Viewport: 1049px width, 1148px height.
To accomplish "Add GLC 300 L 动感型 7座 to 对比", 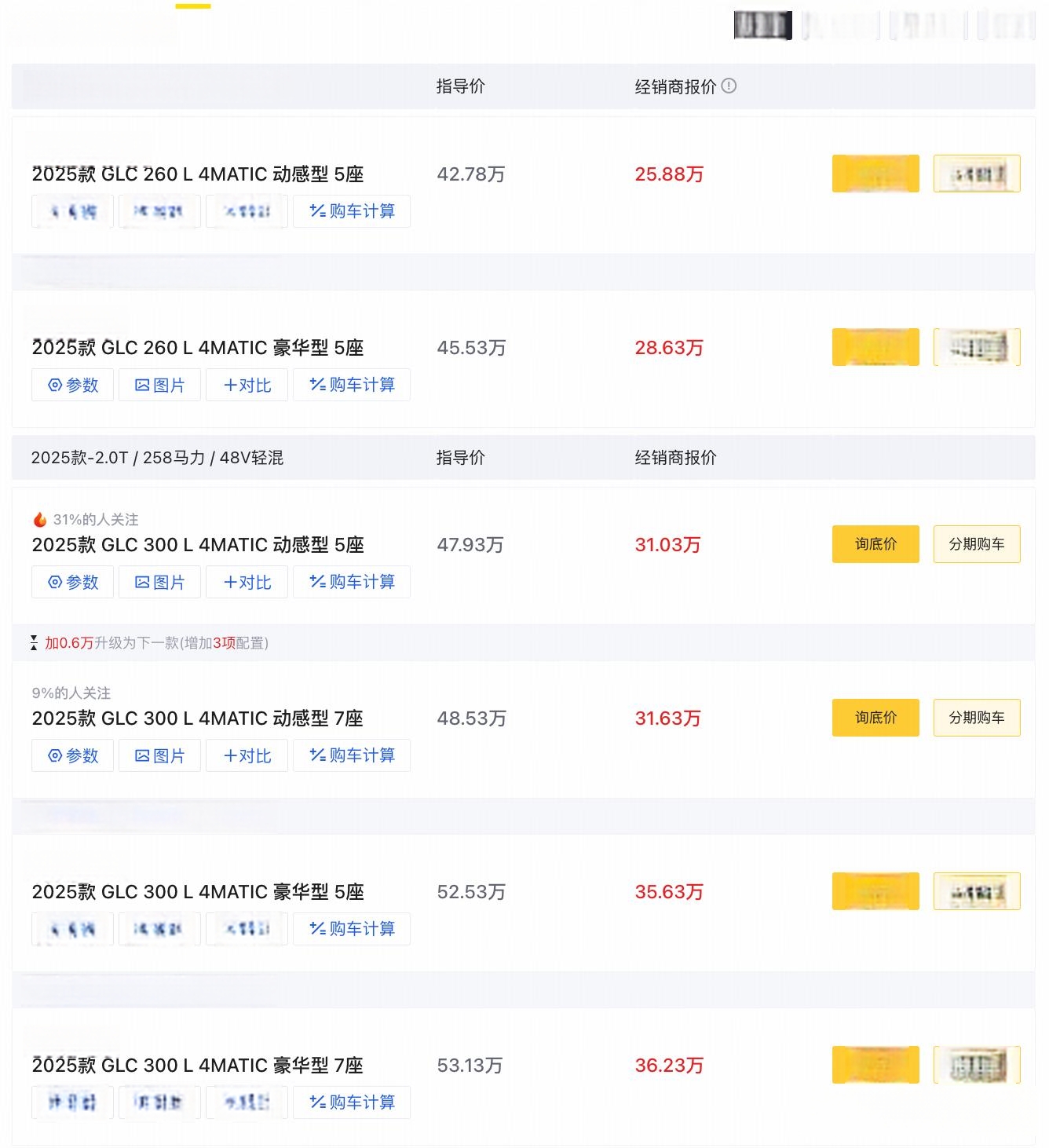I will (x=247, y=755).
